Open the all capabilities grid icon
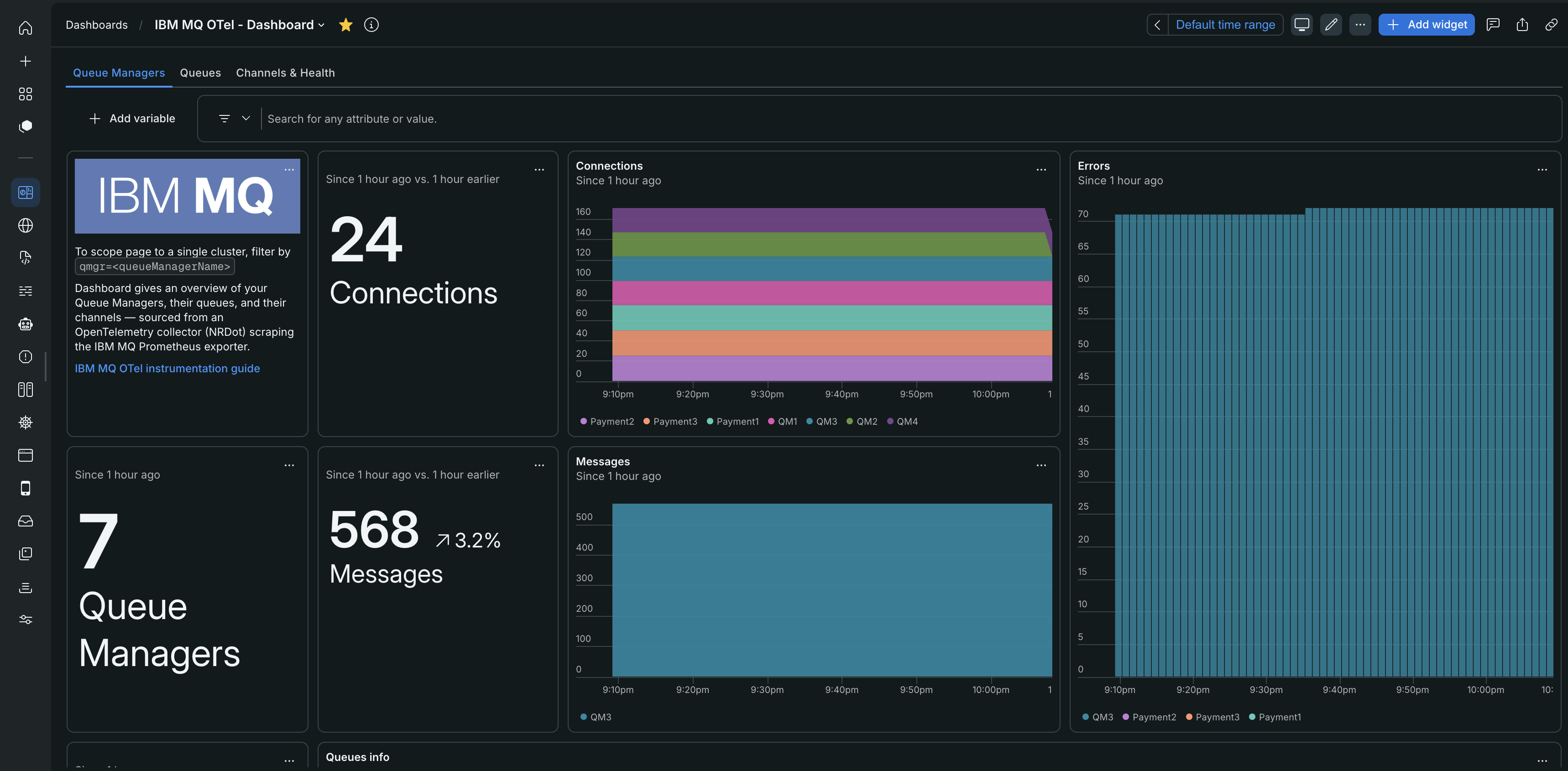Screen dimensions: 1568x771 [26, 94]
